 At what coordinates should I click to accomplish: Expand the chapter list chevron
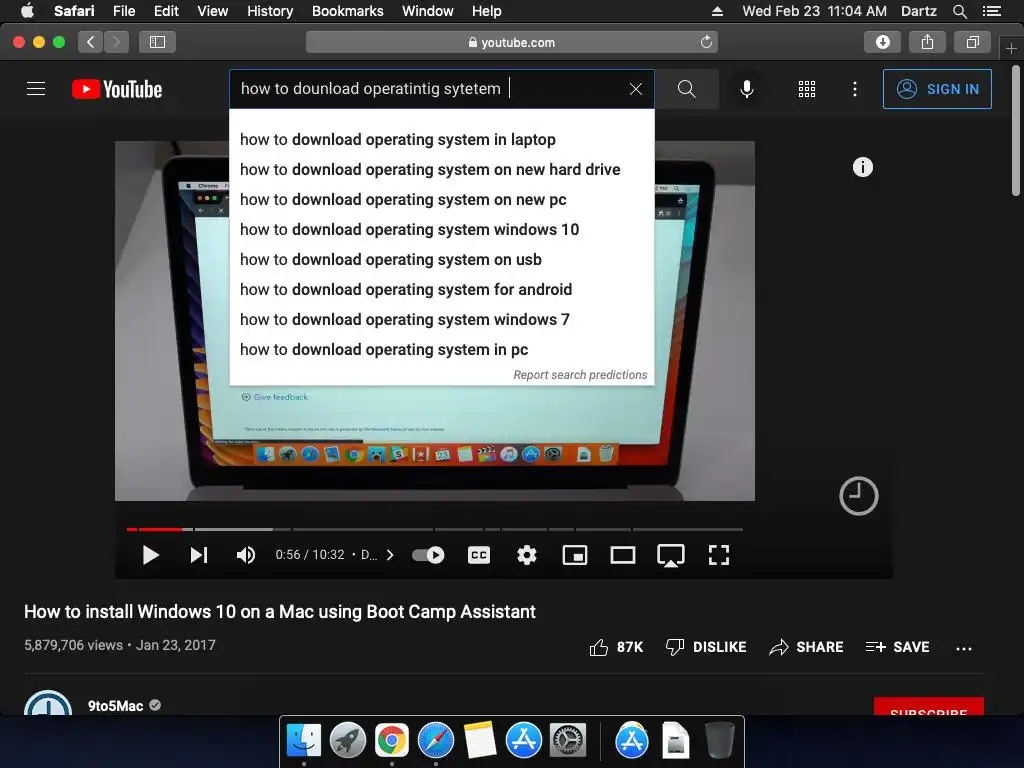coord(390,555)
